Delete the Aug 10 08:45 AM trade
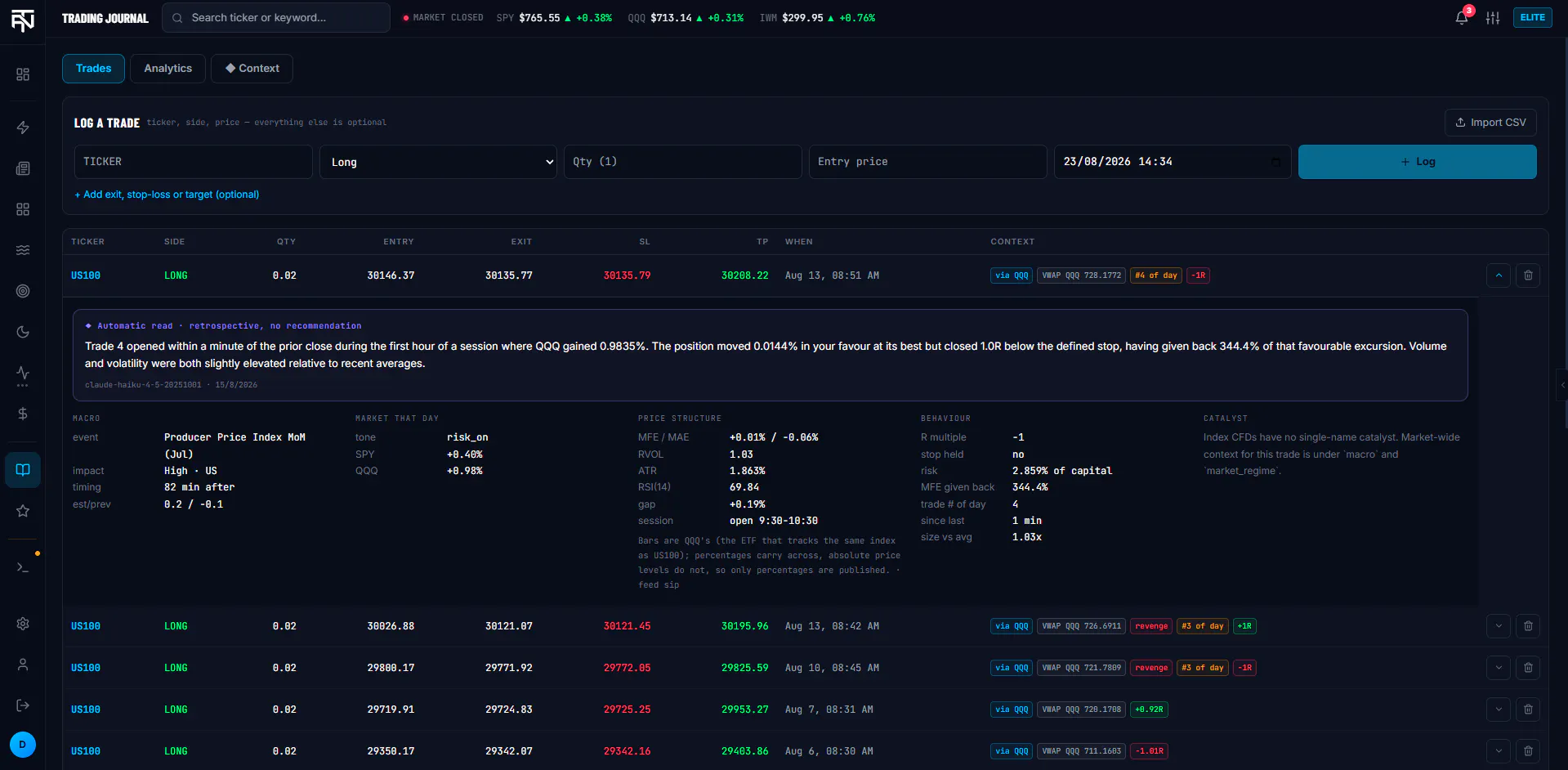 [1528, 668]
